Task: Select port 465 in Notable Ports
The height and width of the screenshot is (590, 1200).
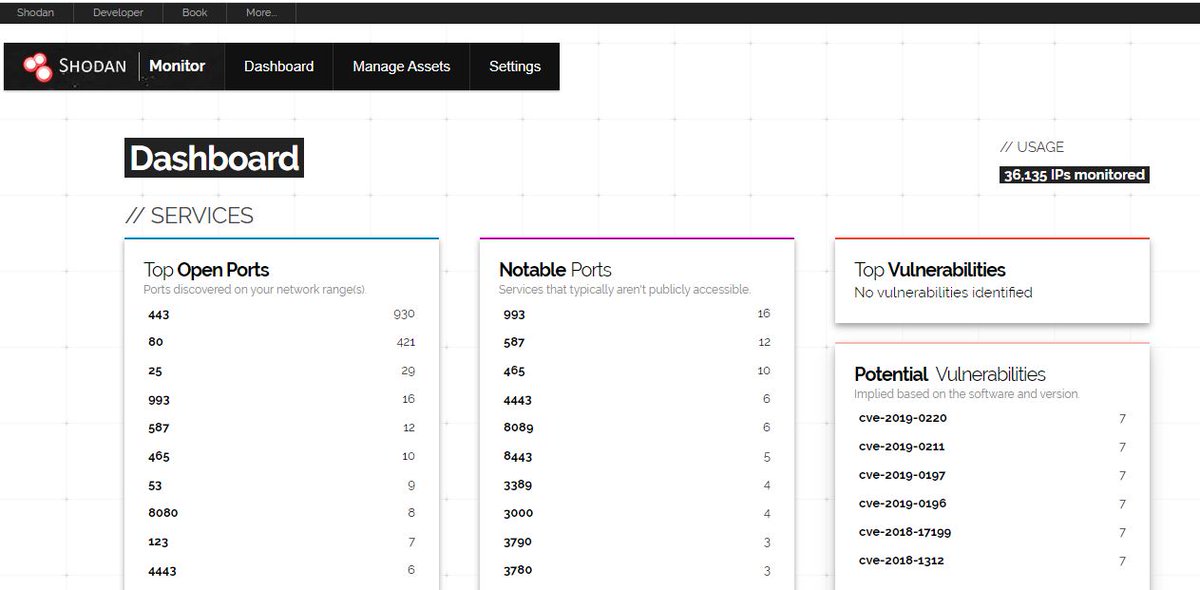Action: [514, 371]
